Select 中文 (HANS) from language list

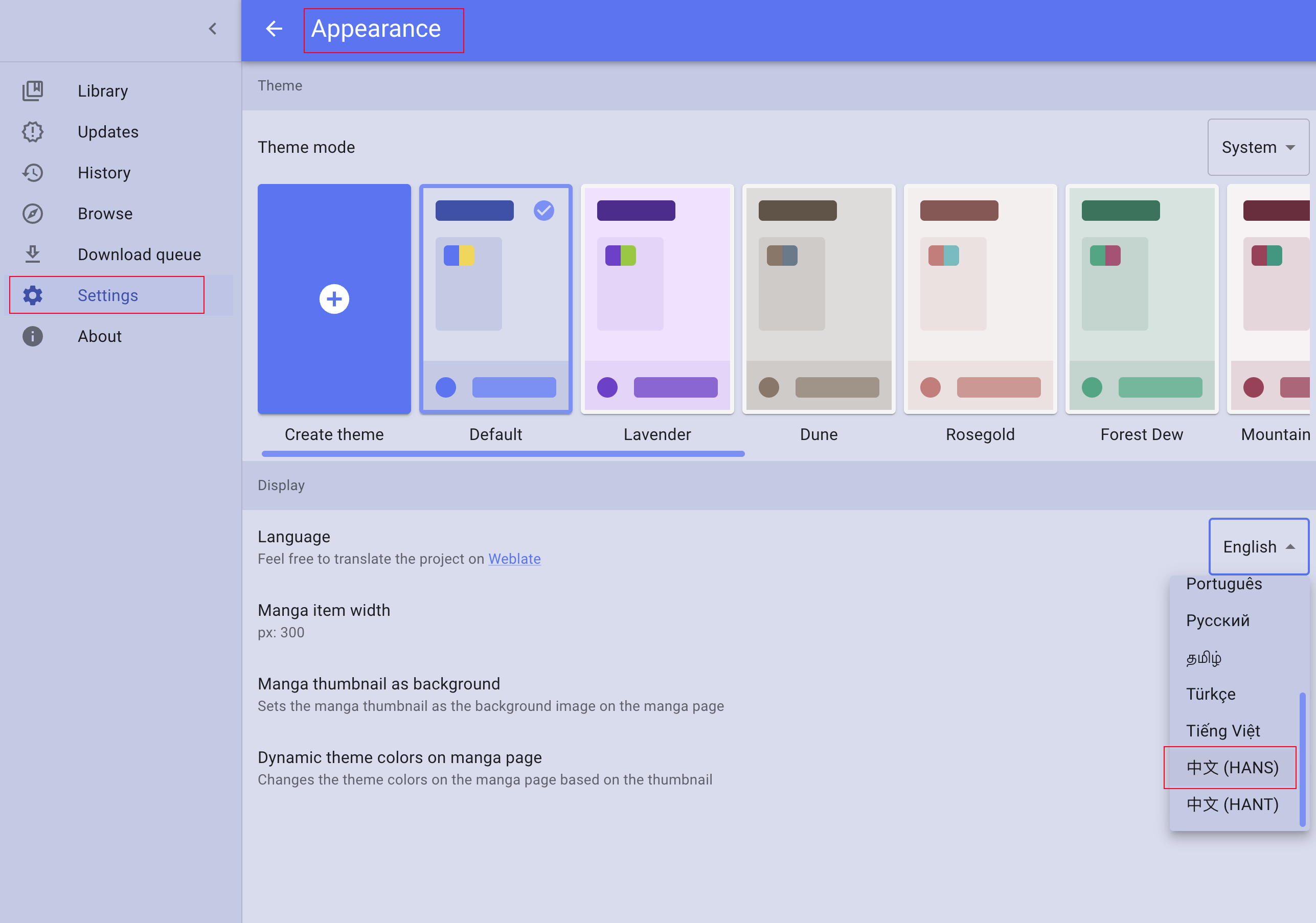(x=1232, y=768)
